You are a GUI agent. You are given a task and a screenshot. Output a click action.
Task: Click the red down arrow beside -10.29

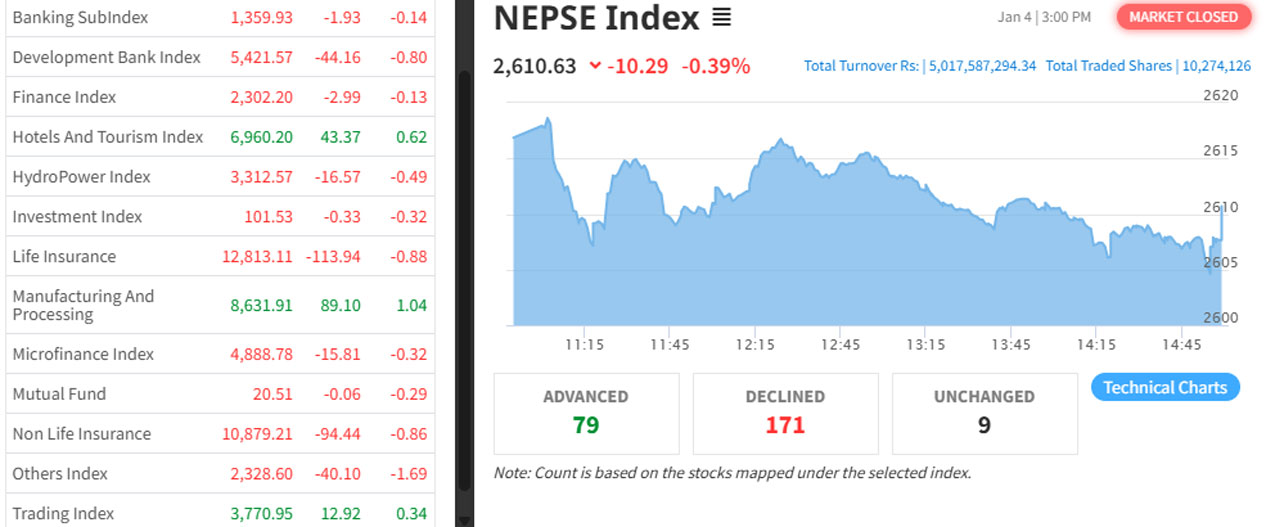[x=595, y=67]
